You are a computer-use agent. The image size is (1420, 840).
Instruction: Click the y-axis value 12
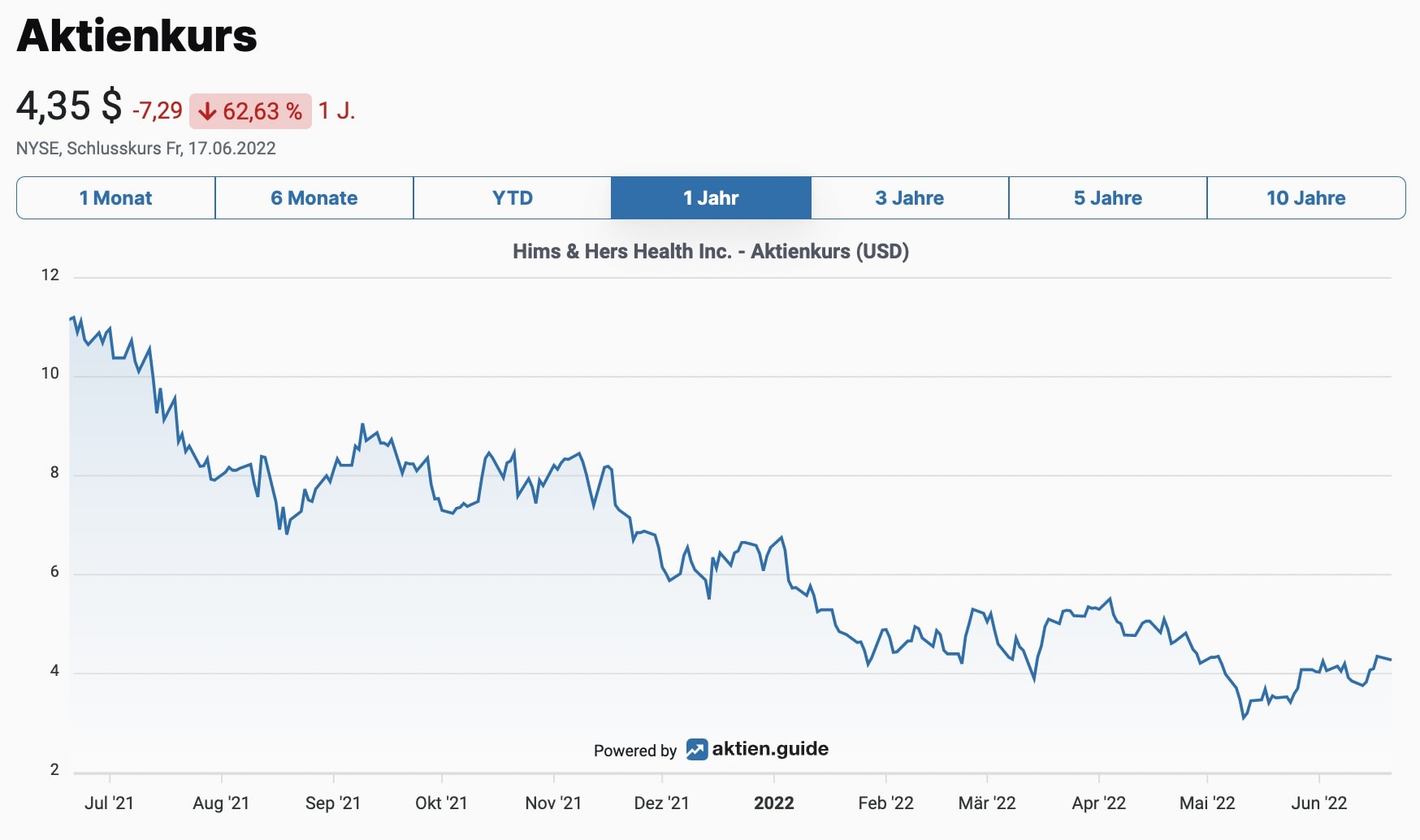[50, 275]
